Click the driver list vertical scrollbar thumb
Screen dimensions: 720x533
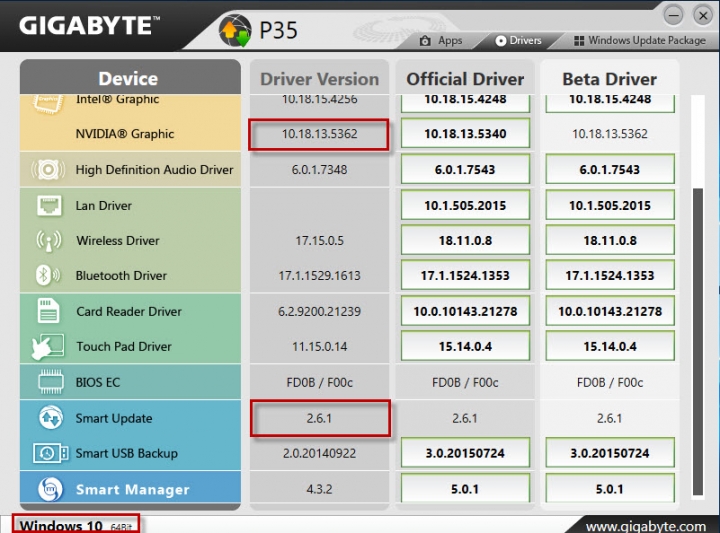[698, 342]
